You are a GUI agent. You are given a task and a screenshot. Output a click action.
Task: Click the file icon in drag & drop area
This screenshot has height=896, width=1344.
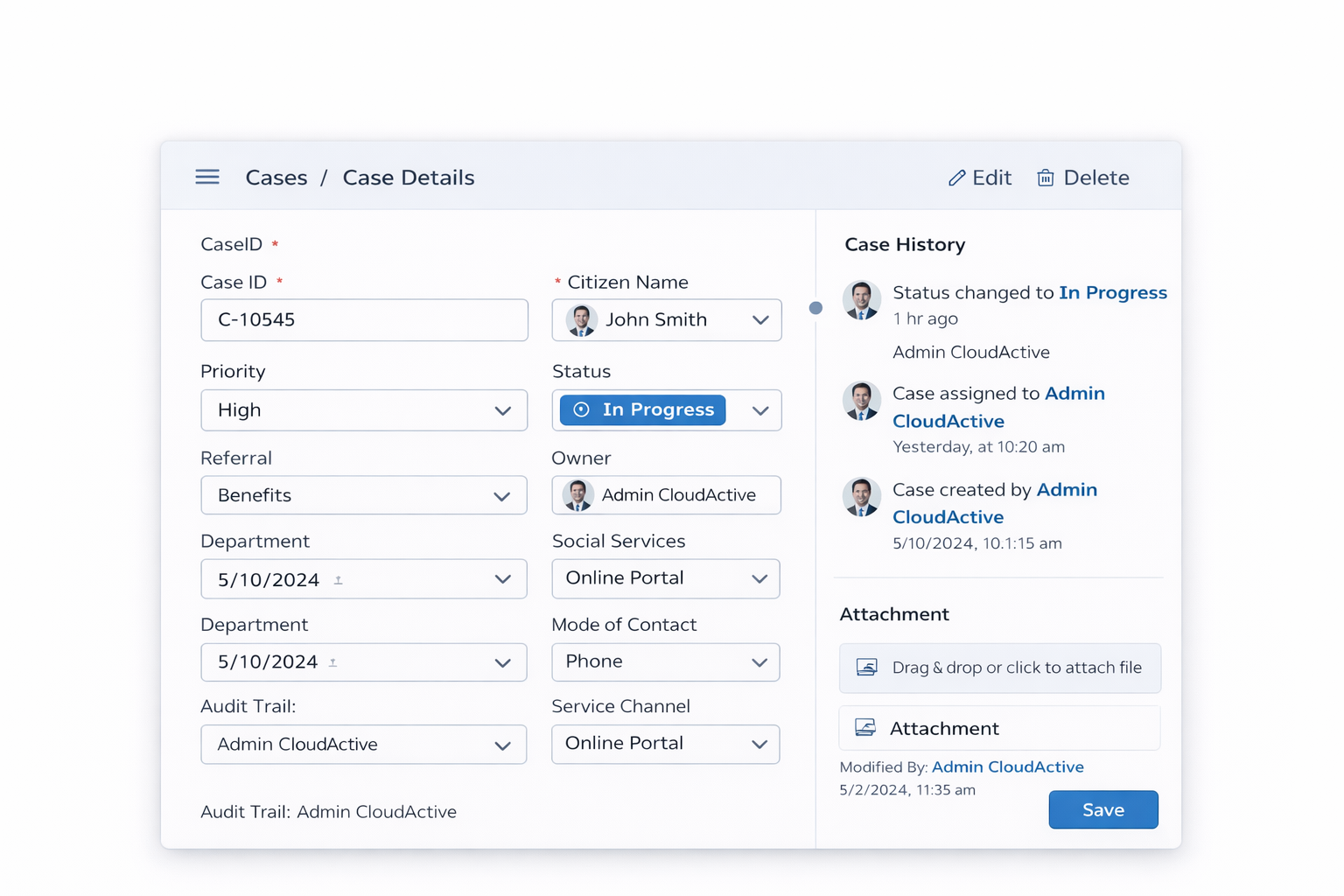point(866,668)
